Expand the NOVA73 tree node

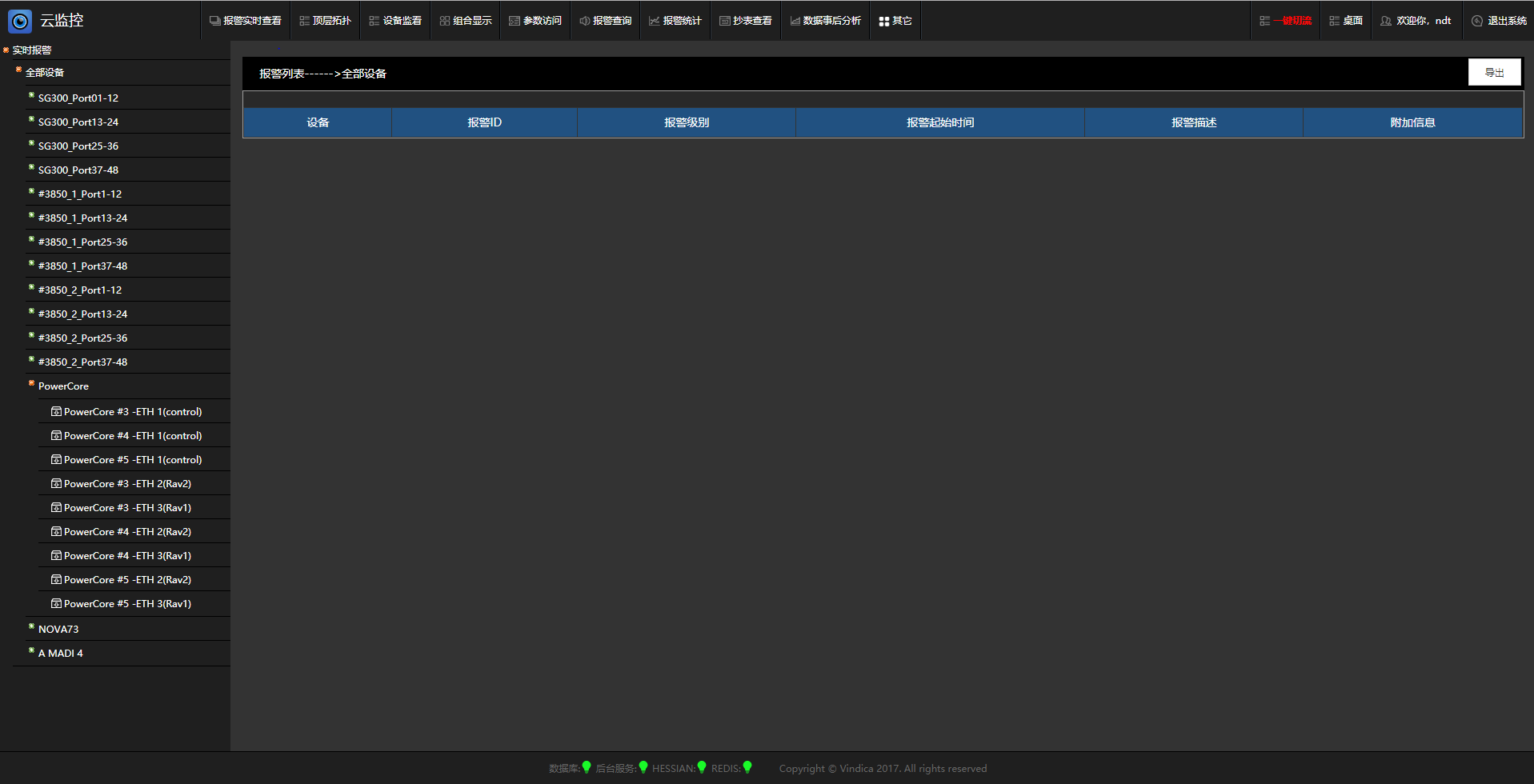point(31,627)
